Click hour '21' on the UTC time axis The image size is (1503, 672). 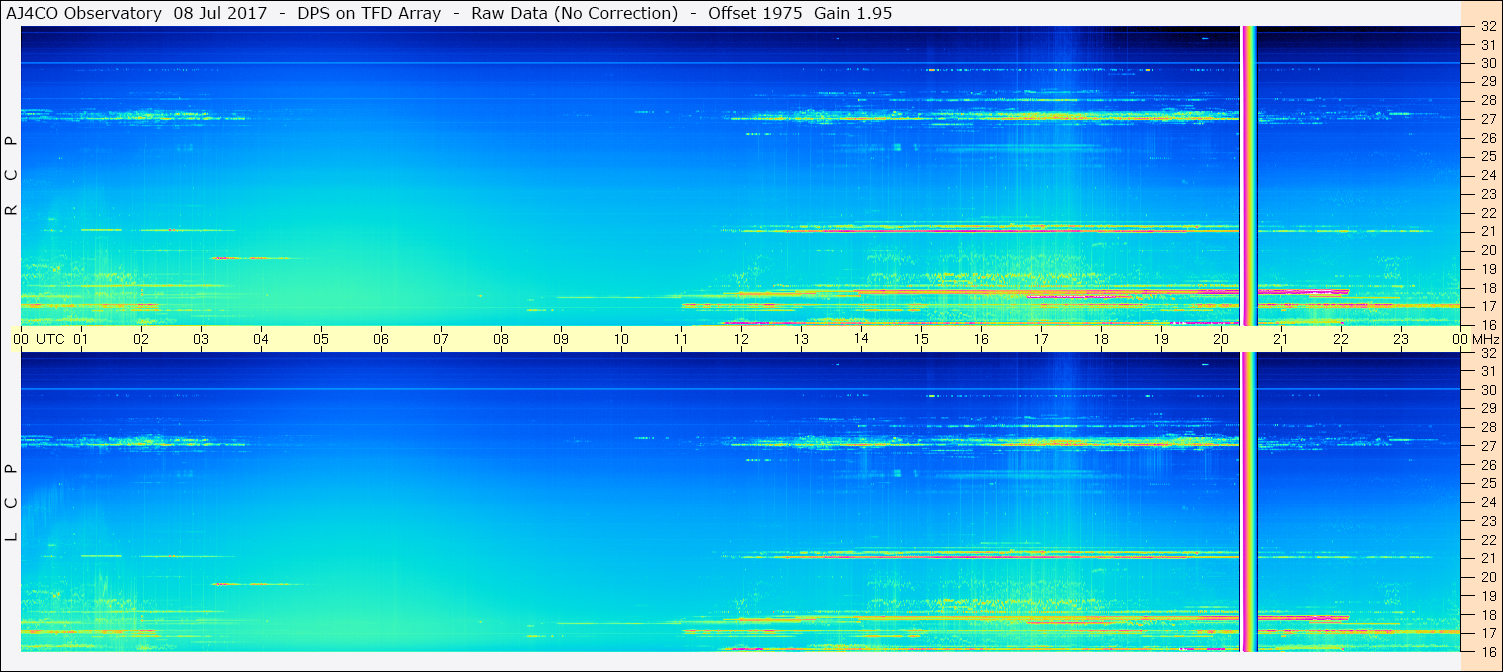pos(1281,339)
